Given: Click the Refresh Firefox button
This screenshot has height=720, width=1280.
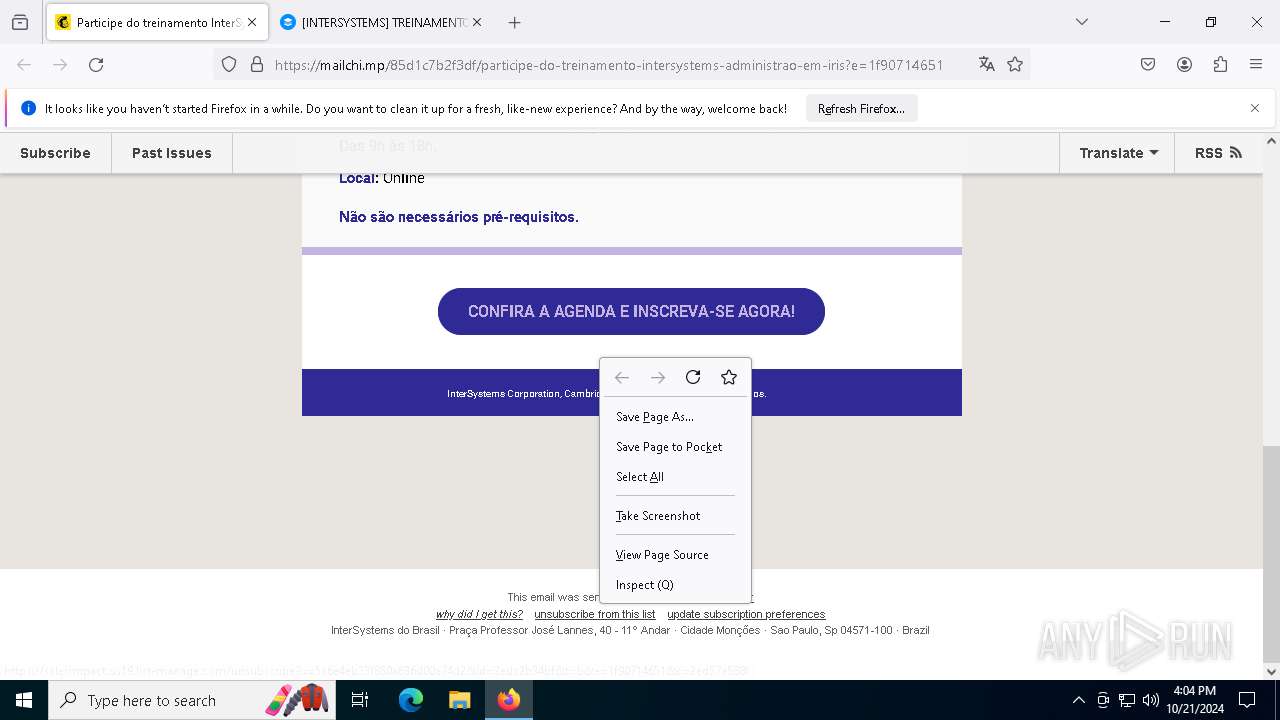Looking at the screenshot, I should click(x=861, y=108).
